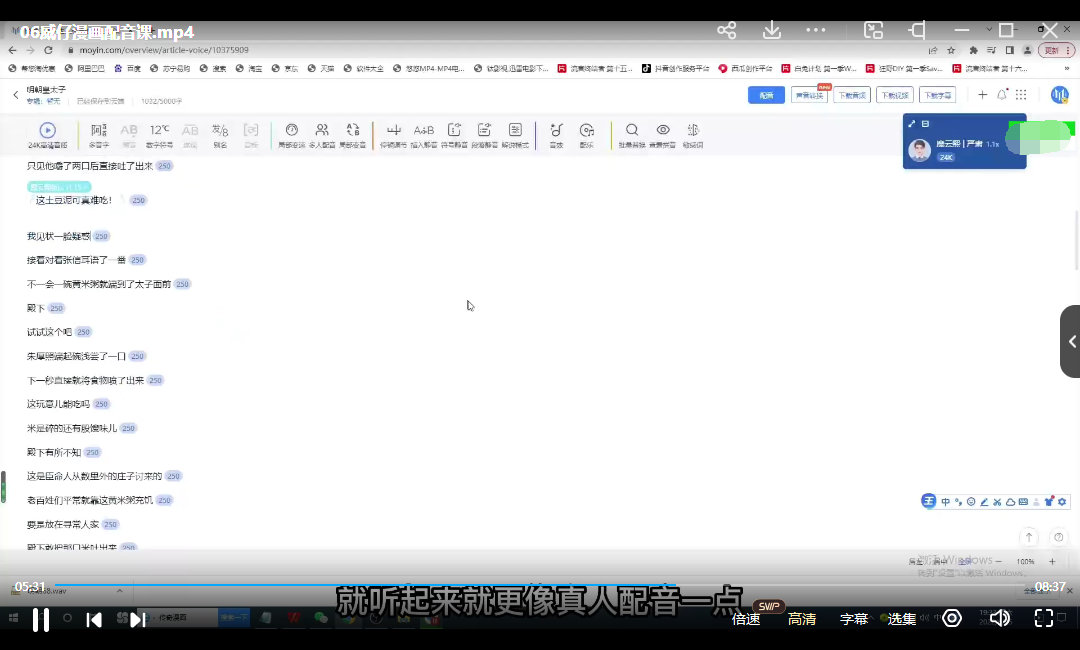
Task: Click the 250 pause tag after 殿下
Action: point(56,308)
